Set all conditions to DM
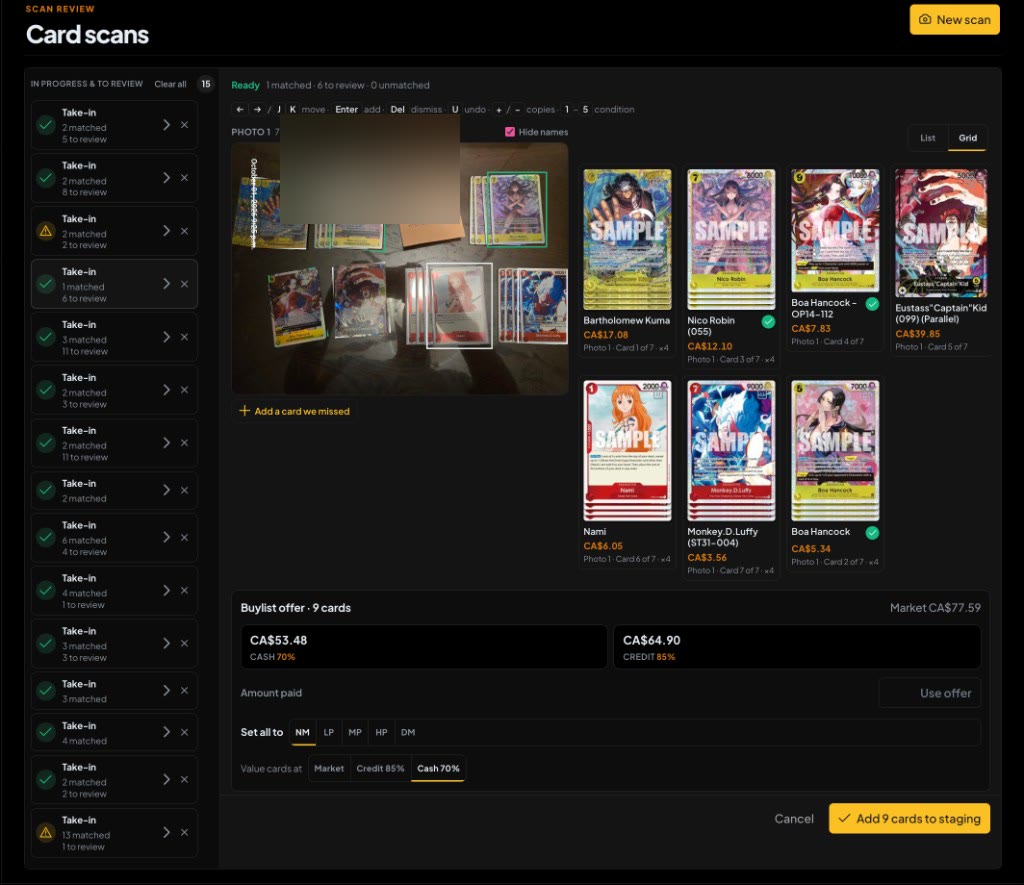1024x885 pixels. point(408,732)
